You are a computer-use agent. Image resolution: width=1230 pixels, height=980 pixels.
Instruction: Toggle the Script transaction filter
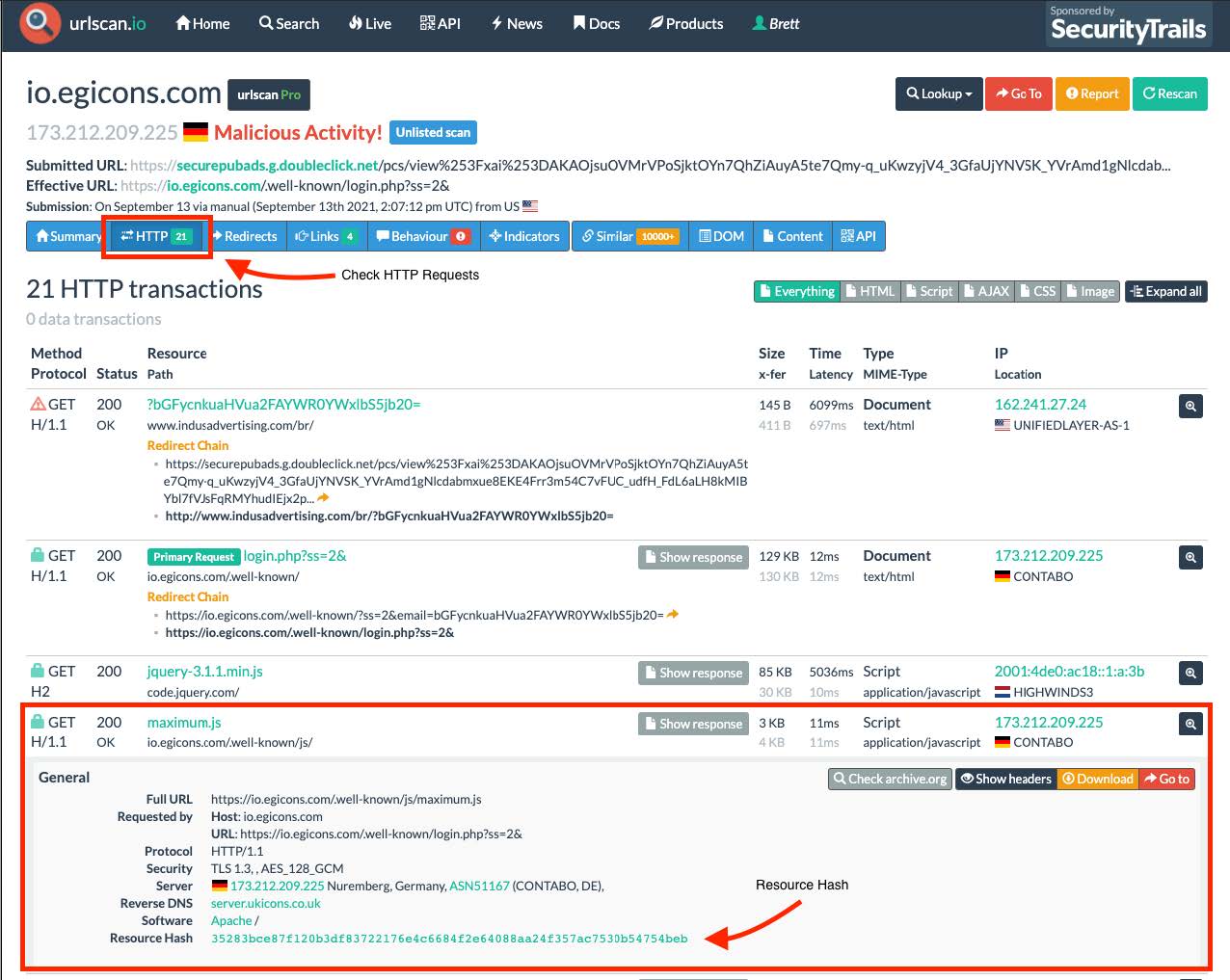click(929, 290)
